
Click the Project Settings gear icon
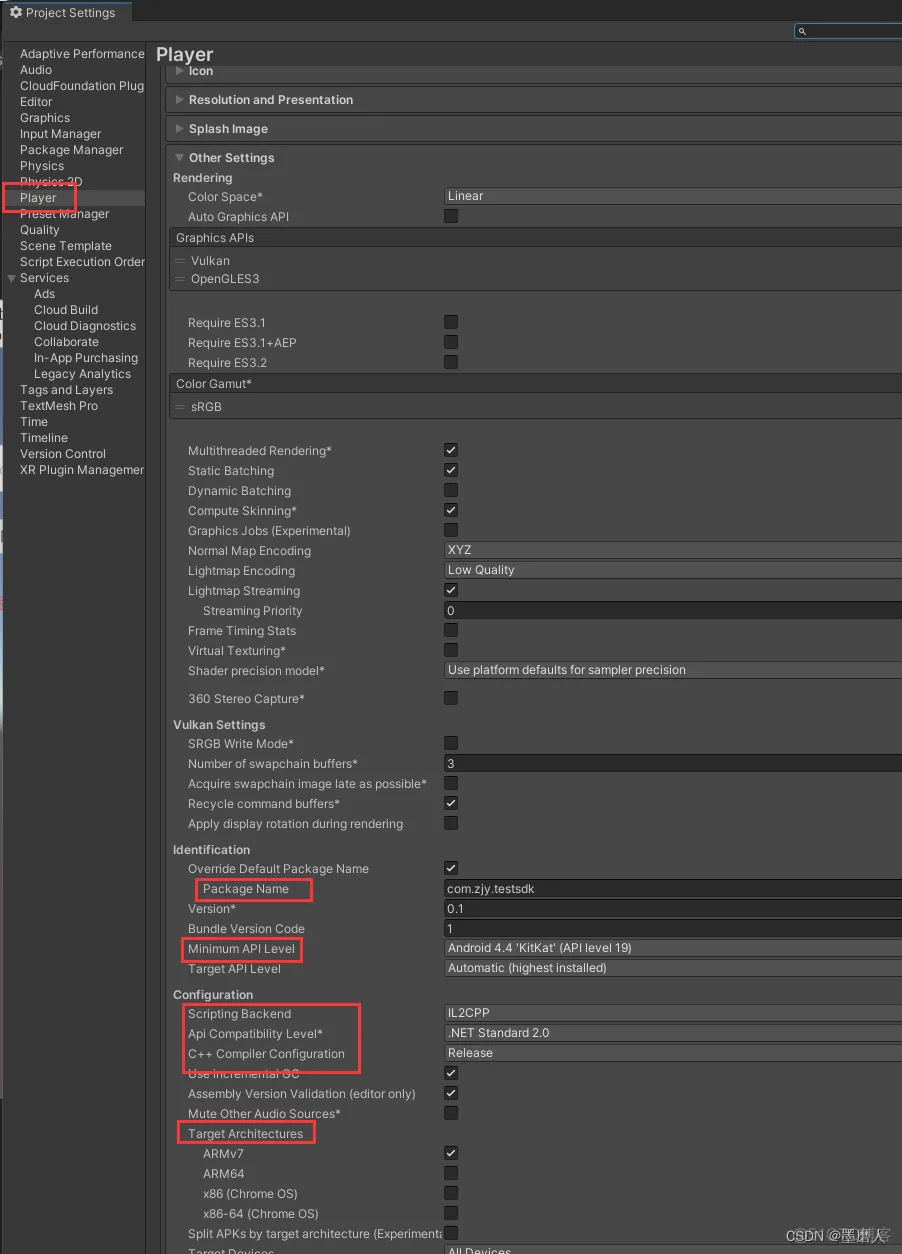pyautogui.click(x=16, y=13)
